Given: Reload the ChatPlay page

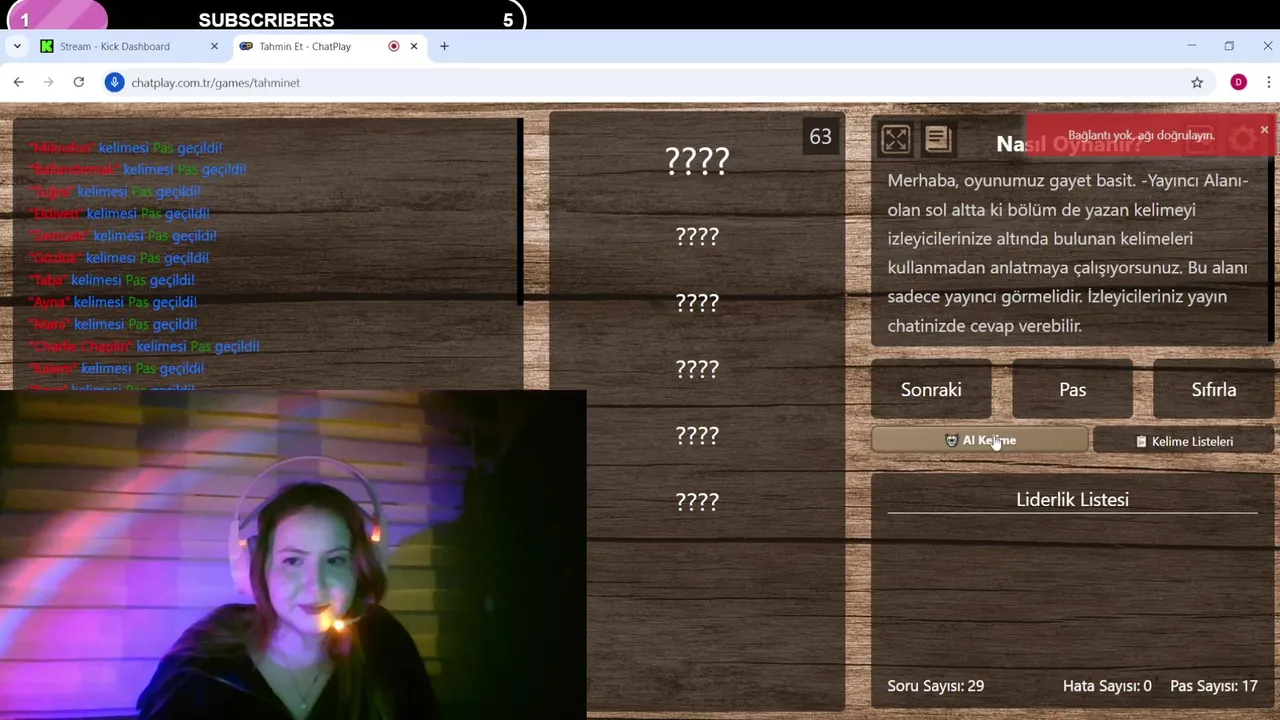Looking at the screenshot, I should (x=79, y=82).
